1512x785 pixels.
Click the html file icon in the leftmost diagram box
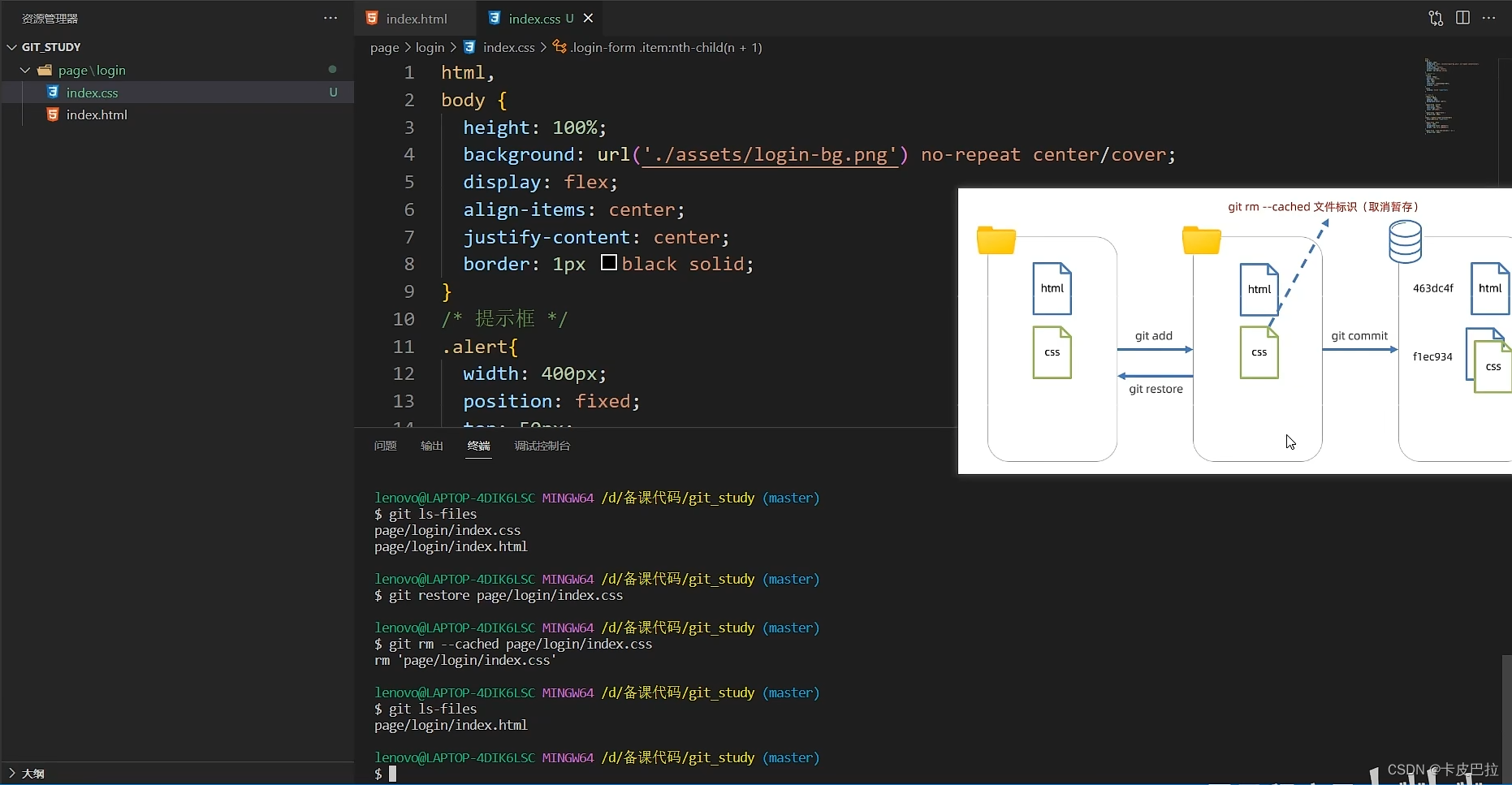click(1052, 288)
